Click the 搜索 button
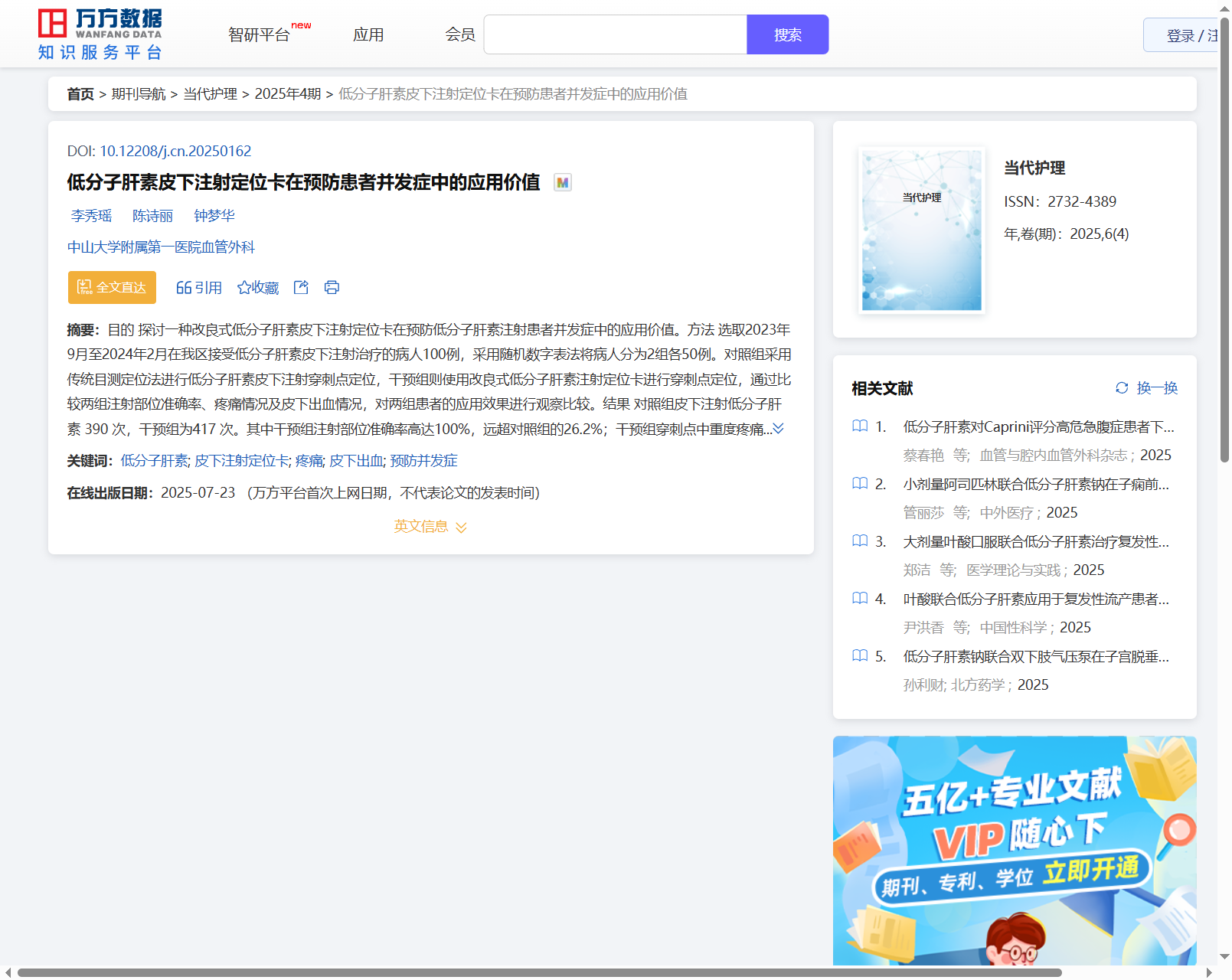Viewport: 1232px width, 980px height. pyautogui.click(x=787, y=35)
